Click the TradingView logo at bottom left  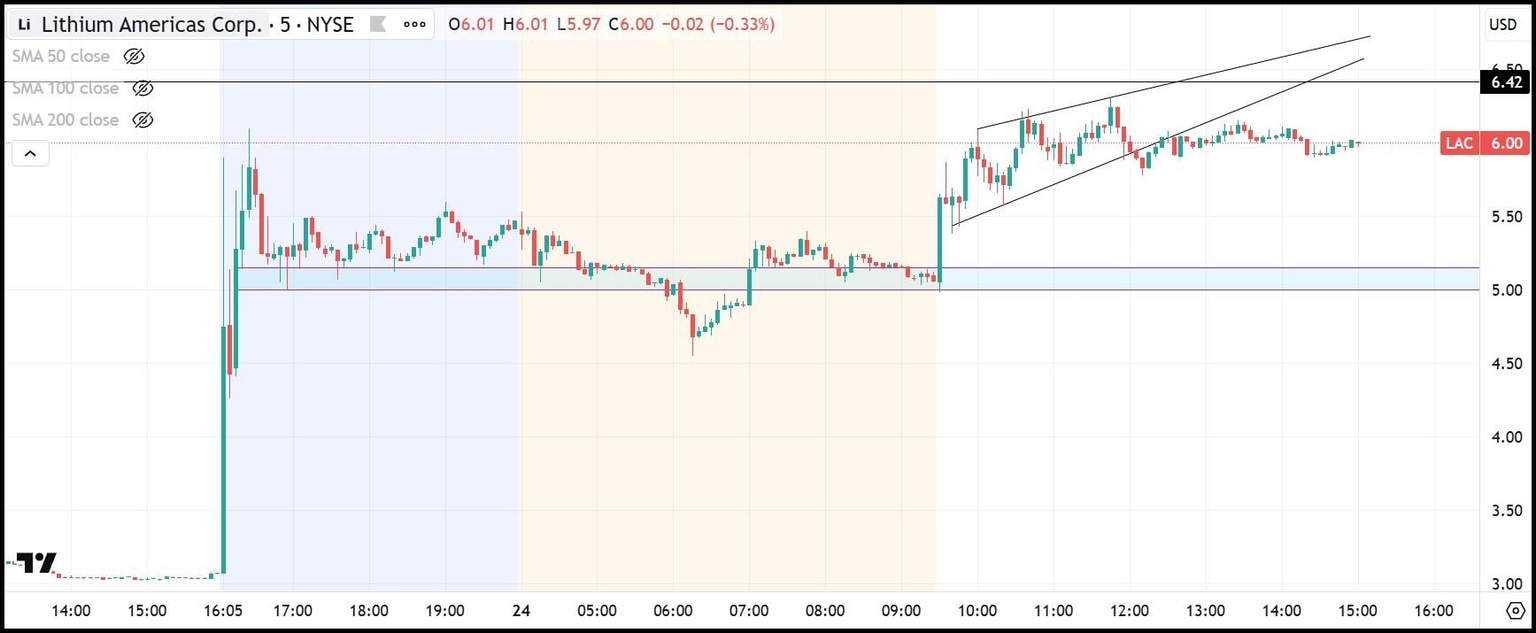[x=37, y=562]
